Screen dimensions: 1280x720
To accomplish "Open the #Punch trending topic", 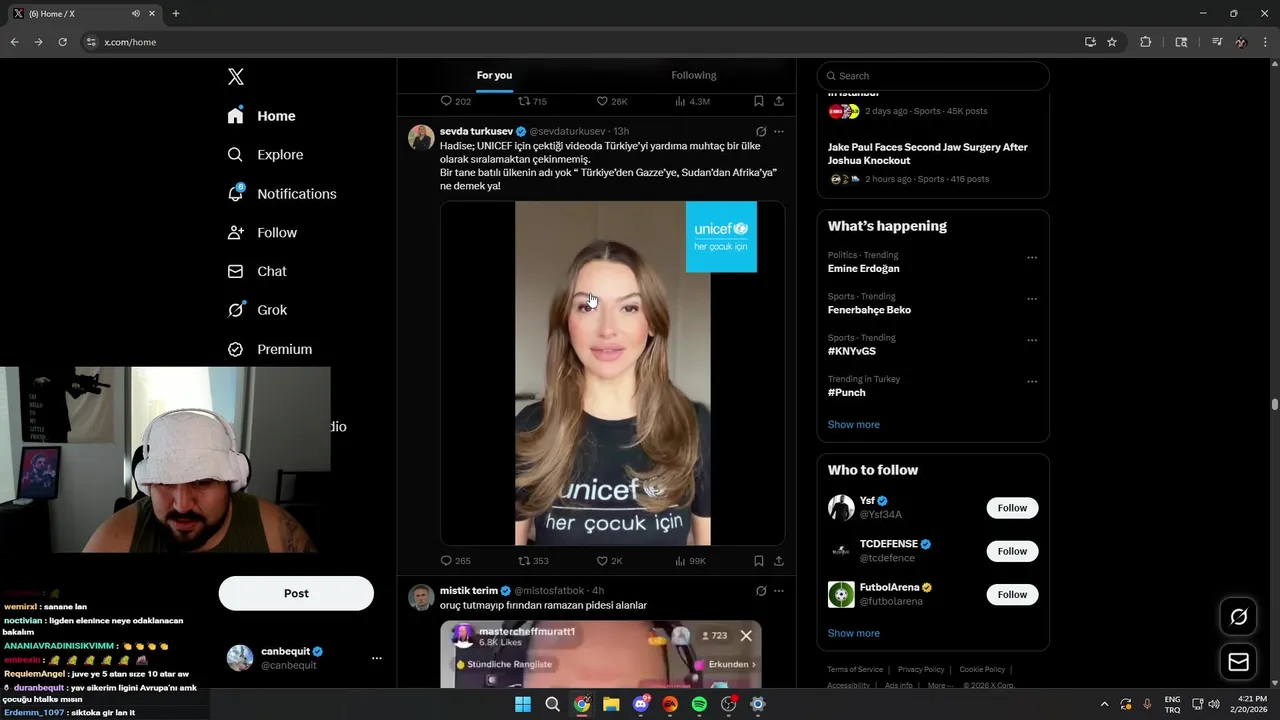I will pyautogui.click(x=846, y=393).
